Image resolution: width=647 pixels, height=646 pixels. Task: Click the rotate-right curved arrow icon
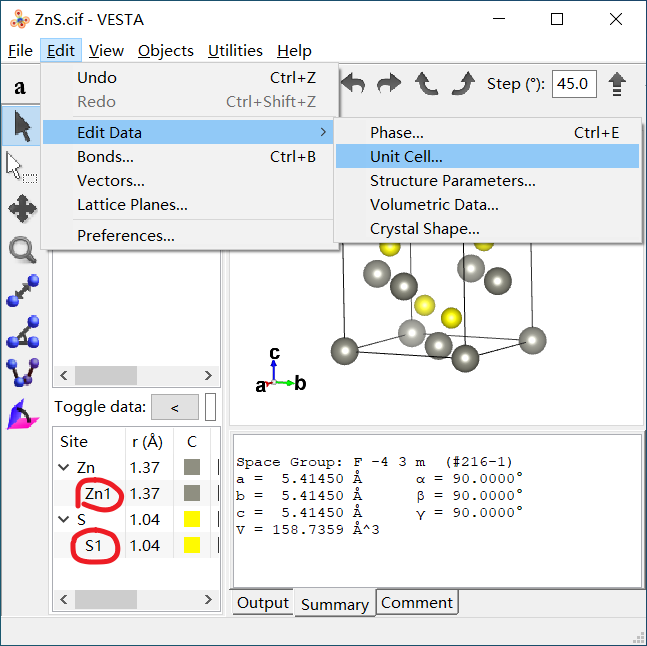(x=389, y=84)
